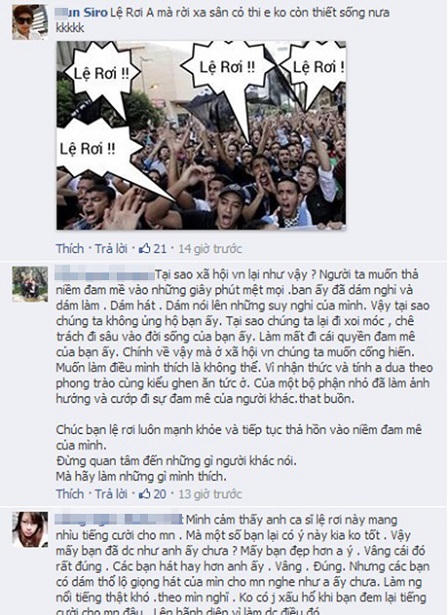Click the like thumb icon showing 21
Image resolution: width=448 pixels, height=615 pixels.
pyautogui.click(x=145, y=248)
